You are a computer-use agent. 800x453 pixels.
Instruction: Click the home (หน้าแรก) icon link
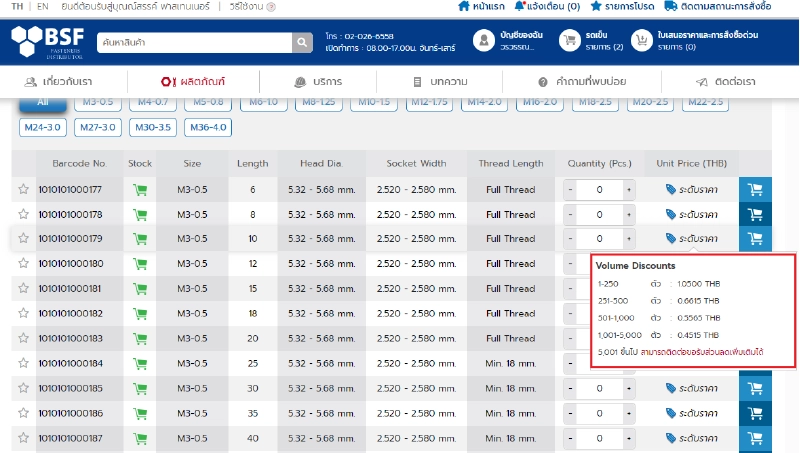pos(464,6)
